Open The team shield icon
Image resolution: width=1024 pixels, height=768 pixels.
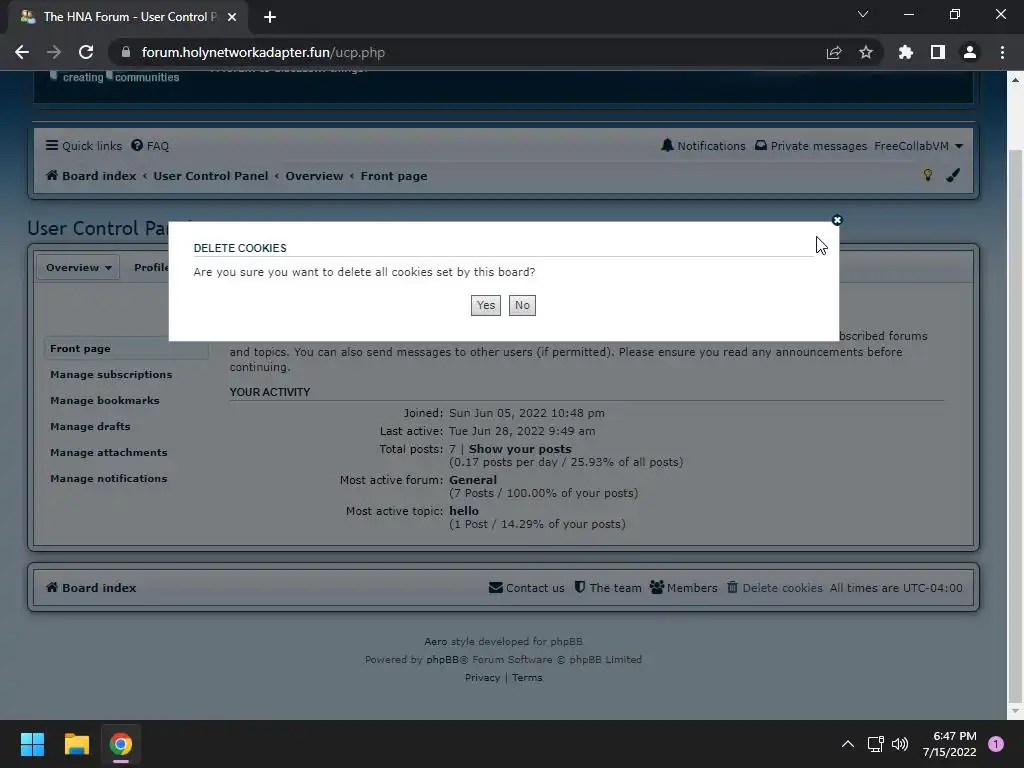click(x=579, y=587)
